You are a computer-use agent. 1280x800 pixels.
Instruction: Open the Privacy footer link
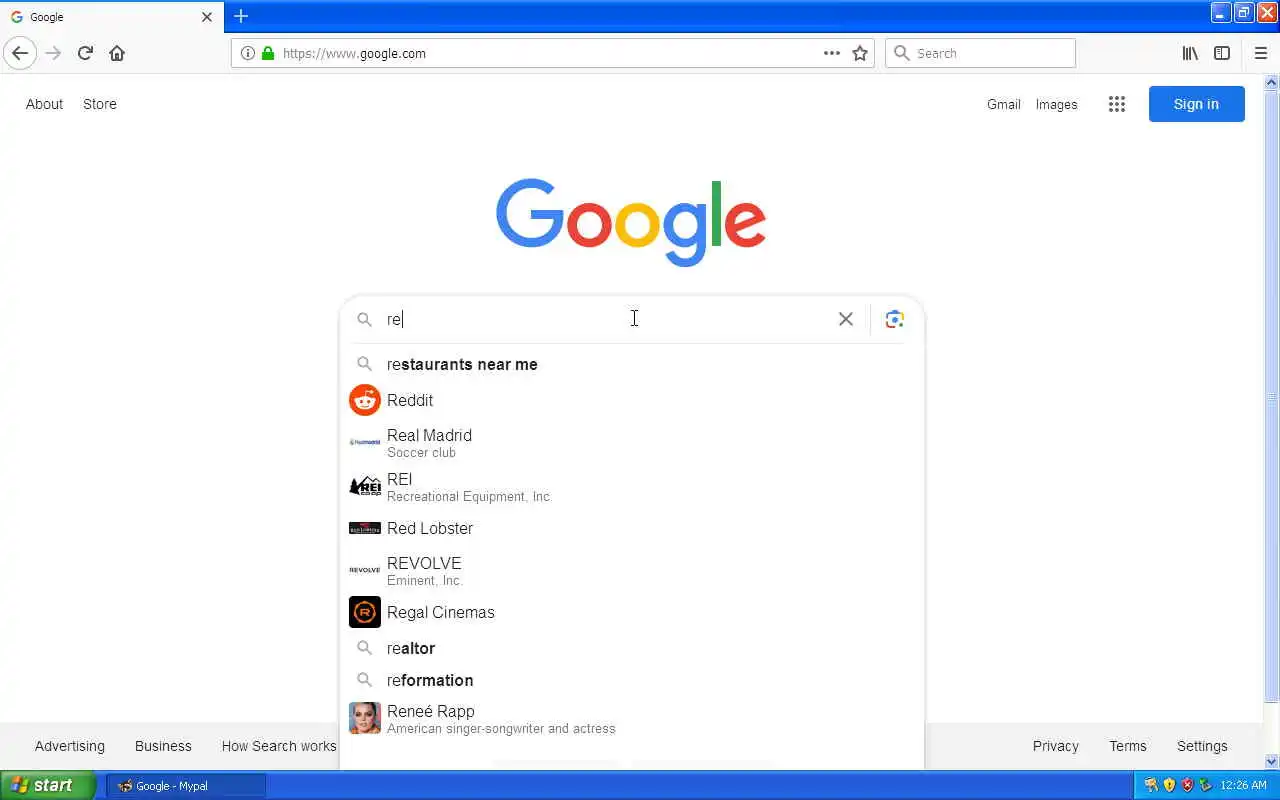(x=1056, y=746)
